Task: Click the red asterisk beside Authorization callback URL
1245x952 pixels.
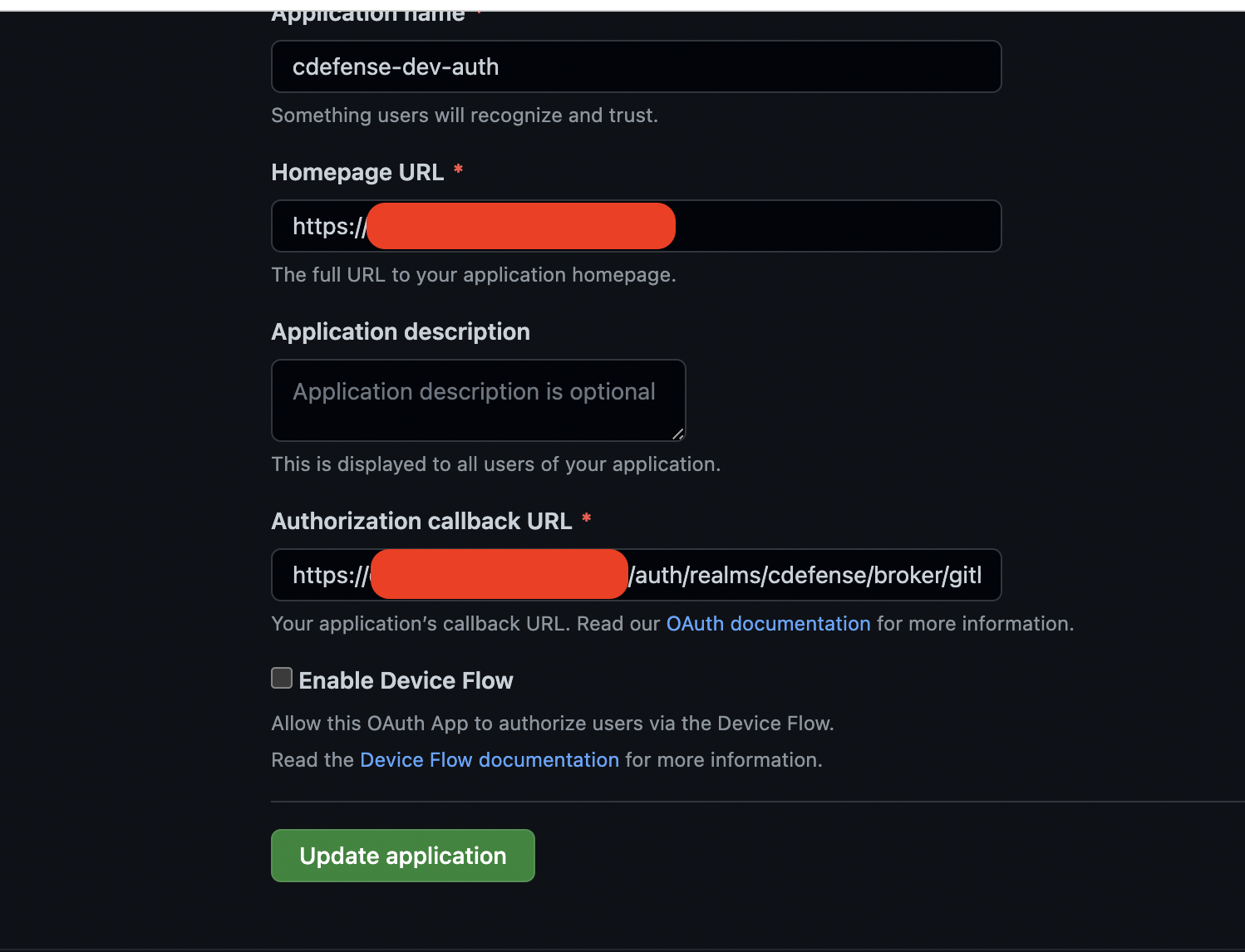Action: click(x=587, y=519)
